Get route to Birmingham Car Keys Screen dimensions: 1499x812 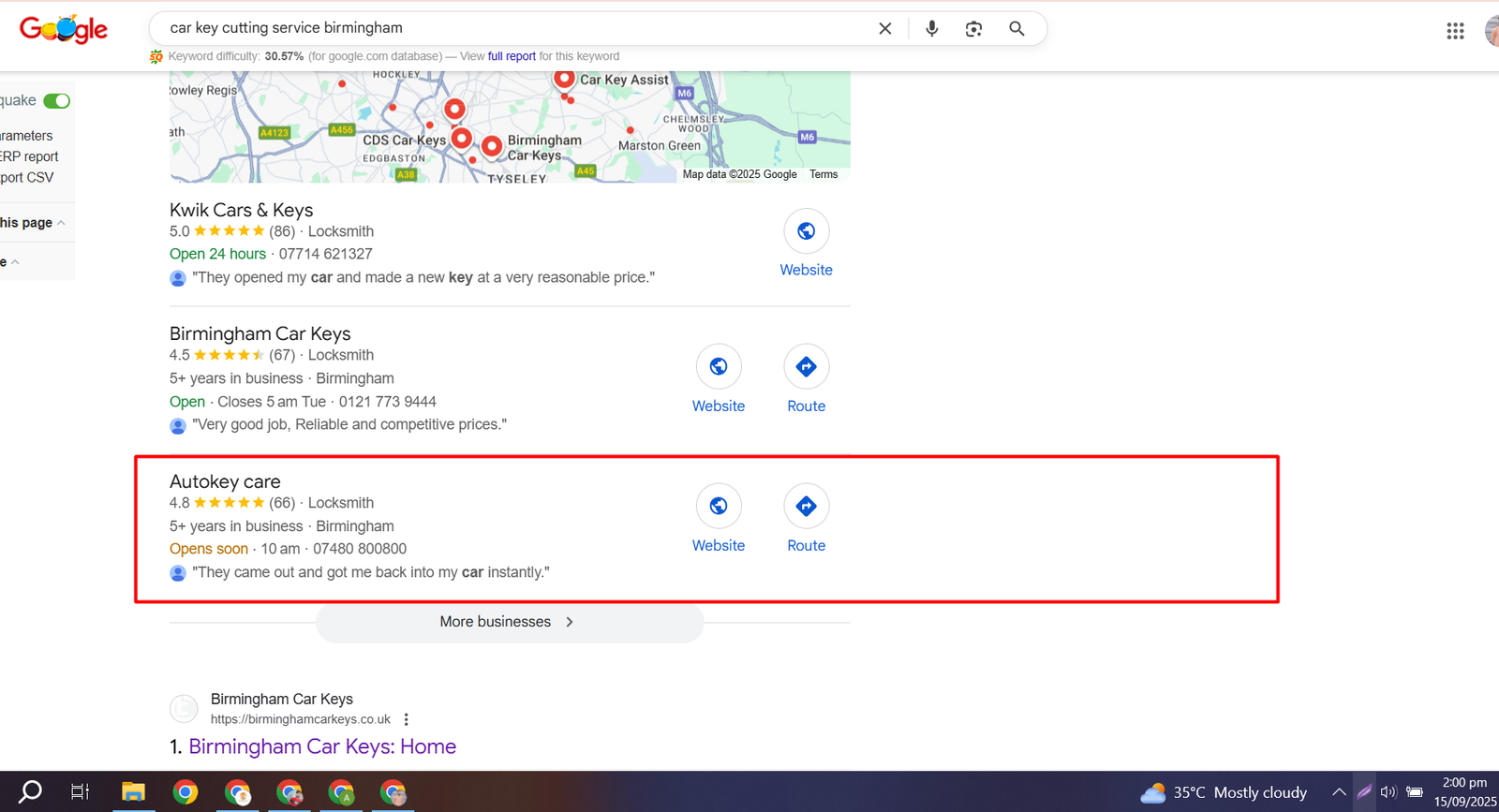(806, 367)
